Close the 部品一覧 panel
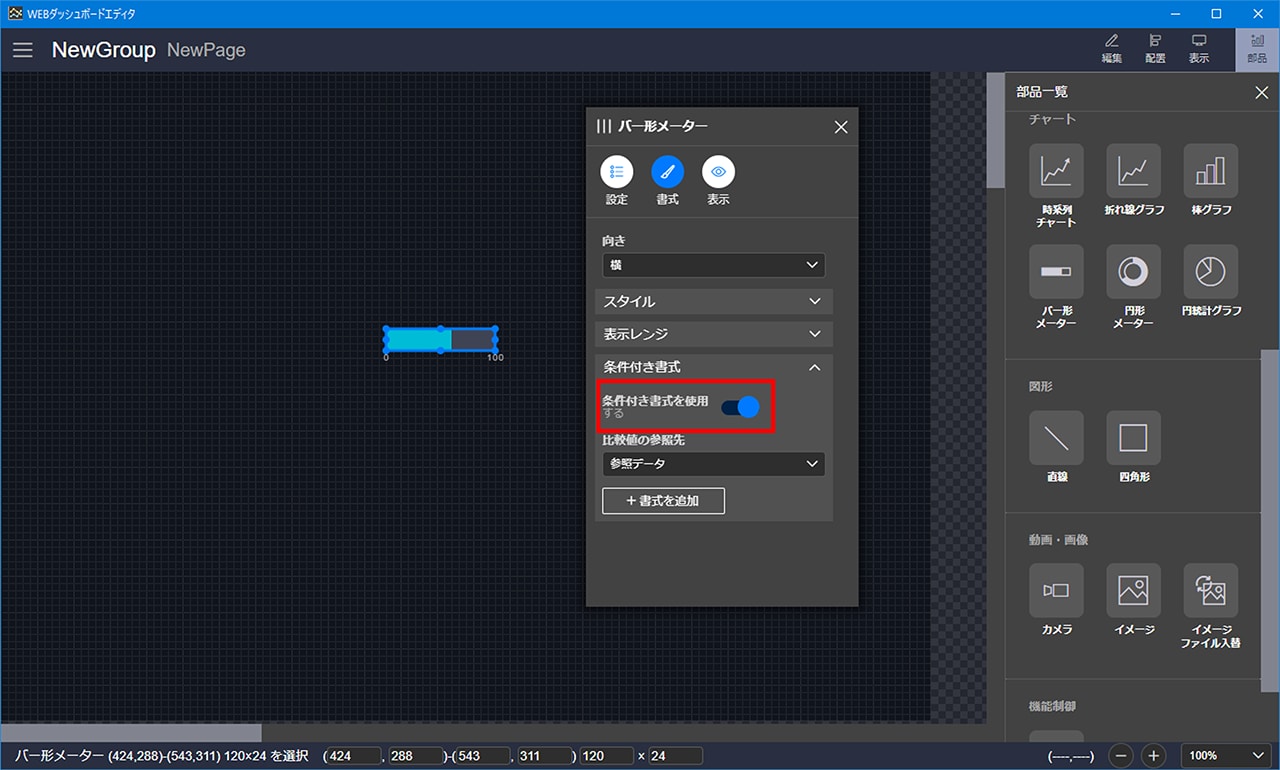The image size is (1280, 770). click(x=1261, y=93)
